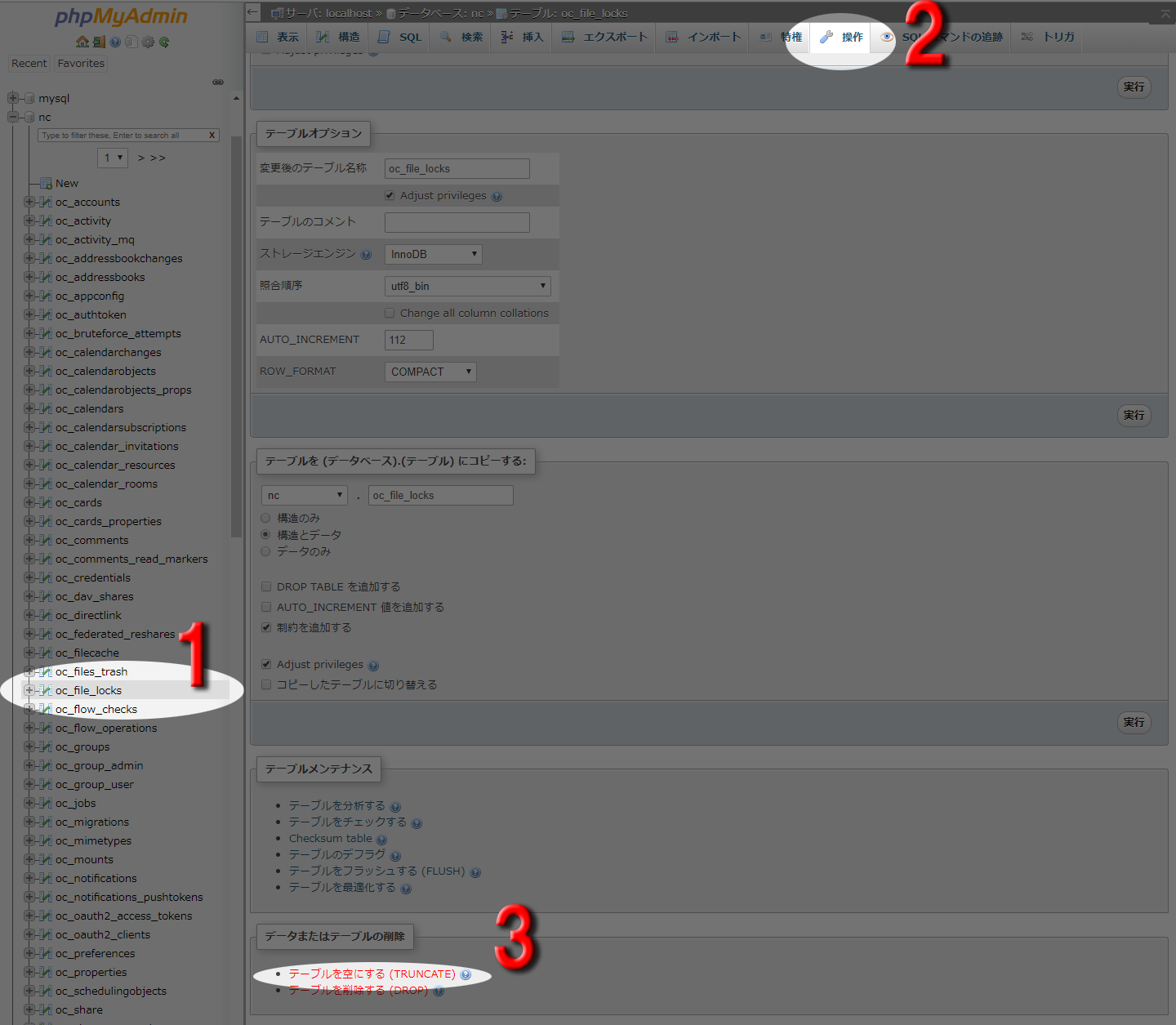The image size is (1176, 1025).
Task: Click help icon beside テーブルをチェックする
Action: coord(416,823)
